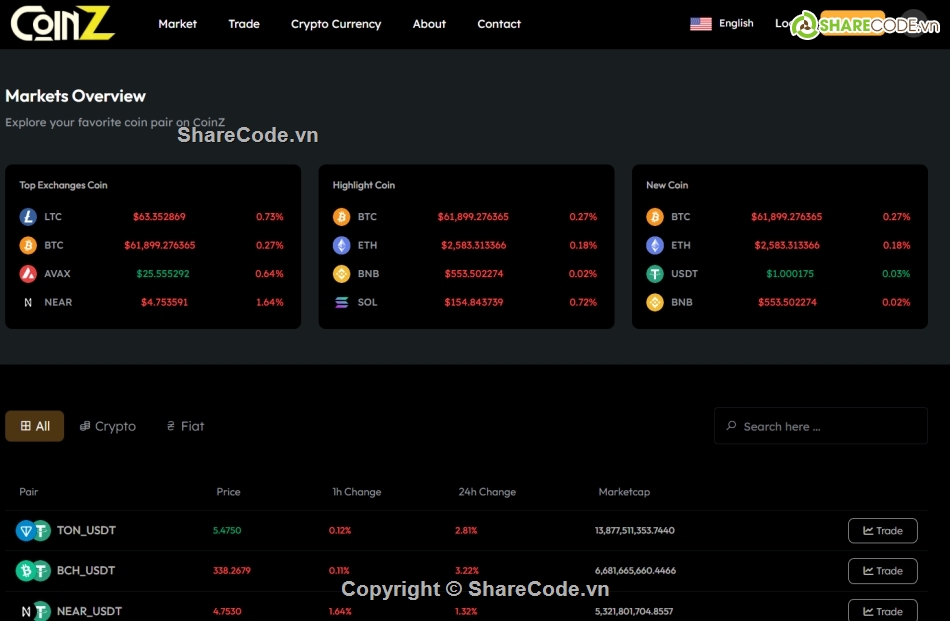Viewport: 950px width, 621px height.
Task: Click Trade button for TON_USDT
Action: (882, 531)
